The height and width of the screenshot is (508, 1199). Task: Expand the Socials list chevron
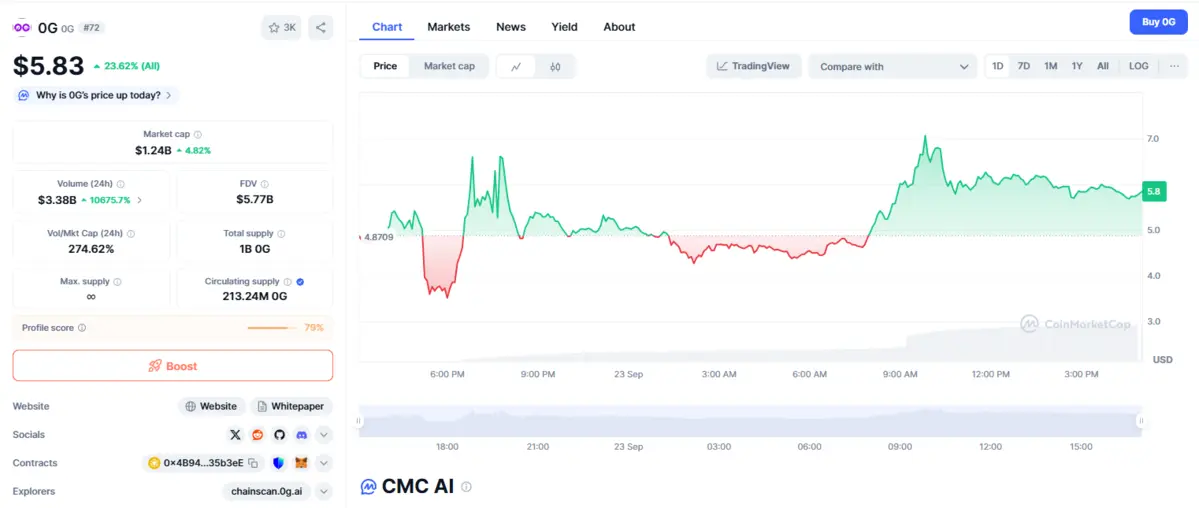[x=324, y=435]
